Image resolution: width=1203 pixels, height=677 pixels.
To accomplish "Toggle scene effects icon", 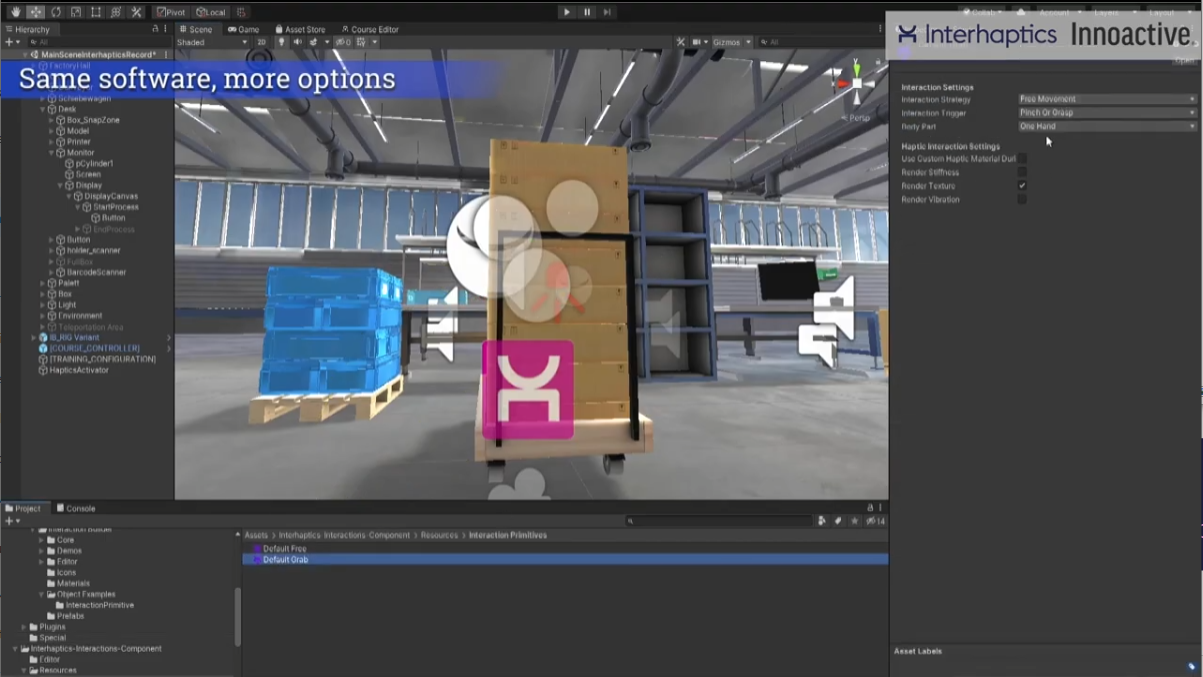I will pos(315,42).
